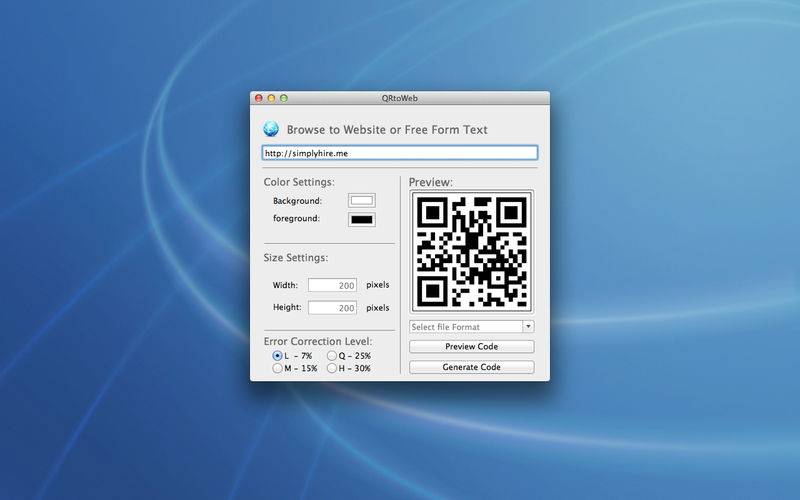
Task: Click the QR code preview image
Action: point(471,252)
